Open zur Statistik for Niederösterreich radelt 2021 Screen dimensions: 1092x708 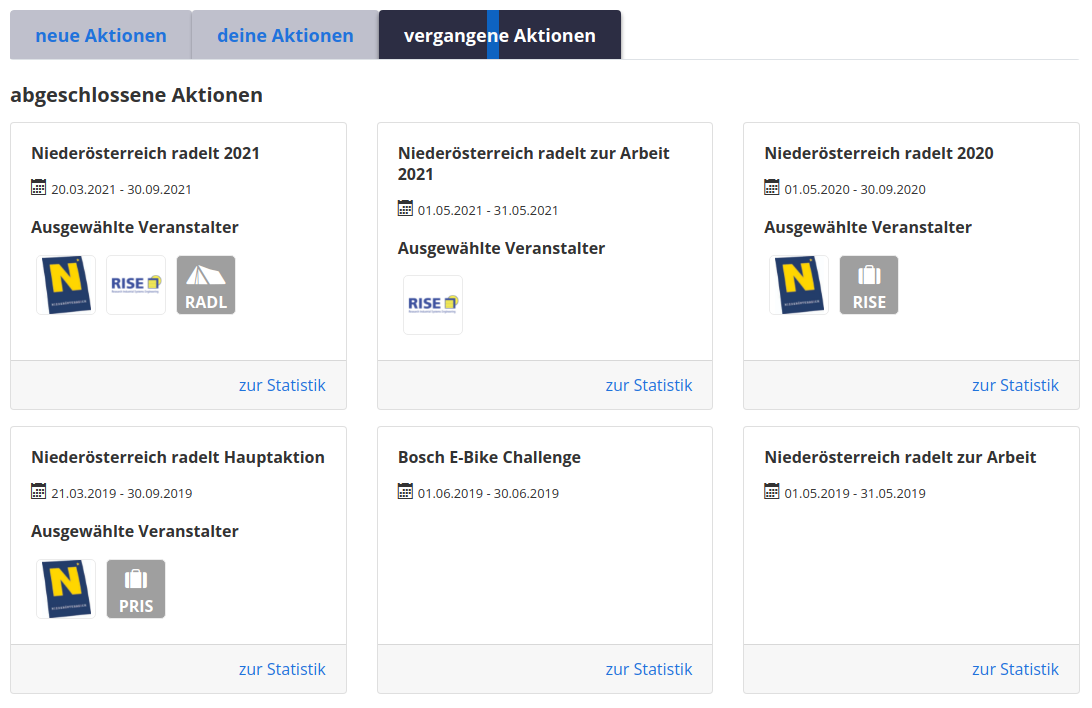(x=282, y=385)
